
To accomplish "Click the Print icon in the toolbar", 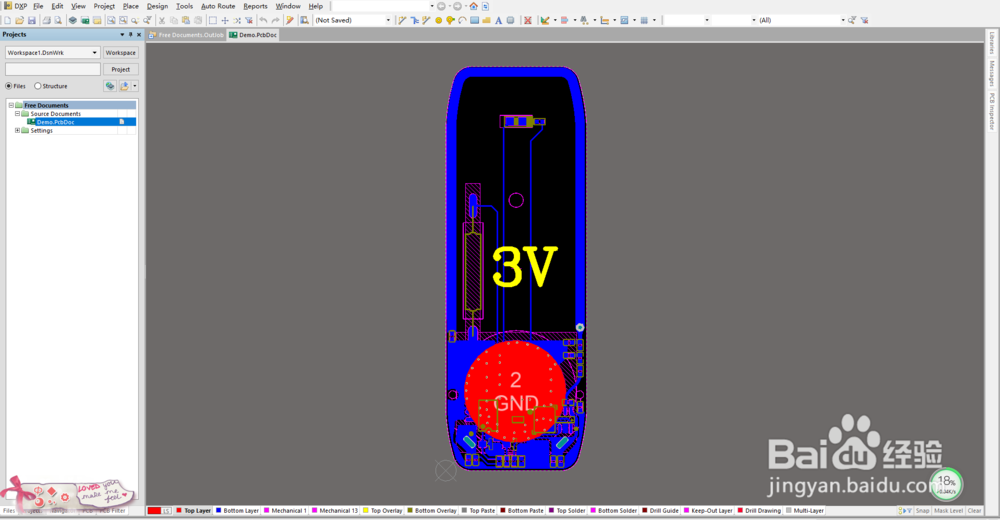I will coord(47,20).
